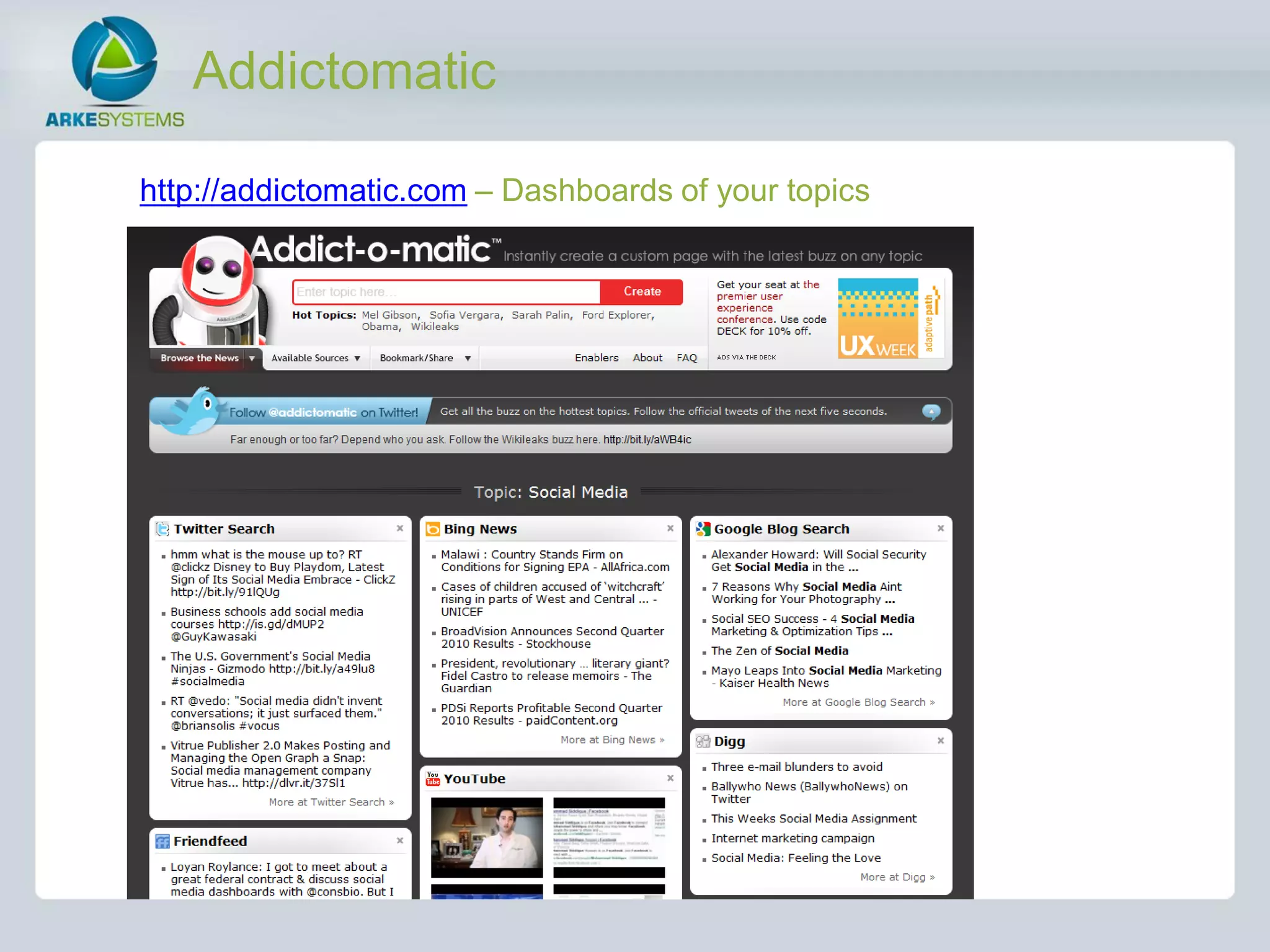
Task: Click the YouTube panel icon
Action: 433,778
